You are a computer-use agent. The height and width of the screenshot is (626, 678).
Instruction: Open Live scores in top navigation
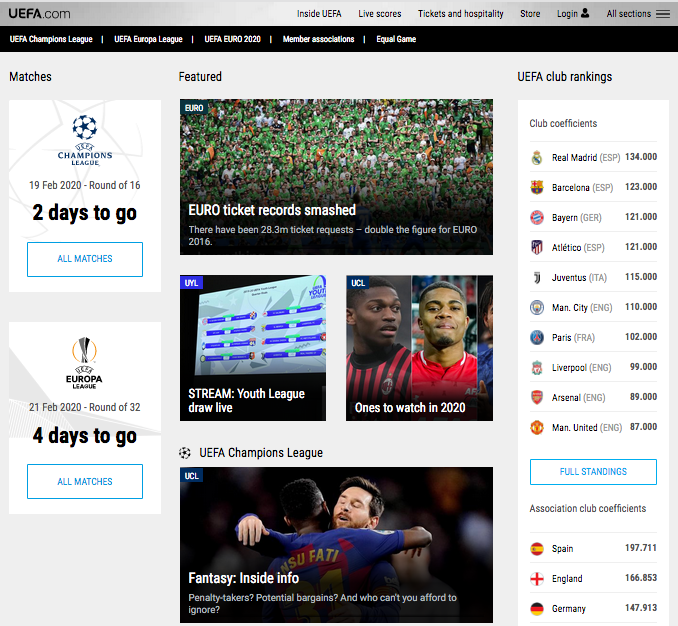(x=380, y=14)
